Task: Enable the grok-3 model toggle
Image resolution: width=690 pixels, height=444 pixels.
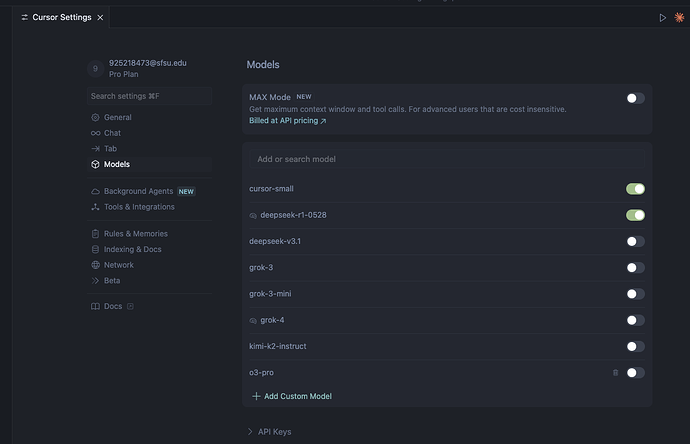Action: pyautogui.click(x=635, y=268)
